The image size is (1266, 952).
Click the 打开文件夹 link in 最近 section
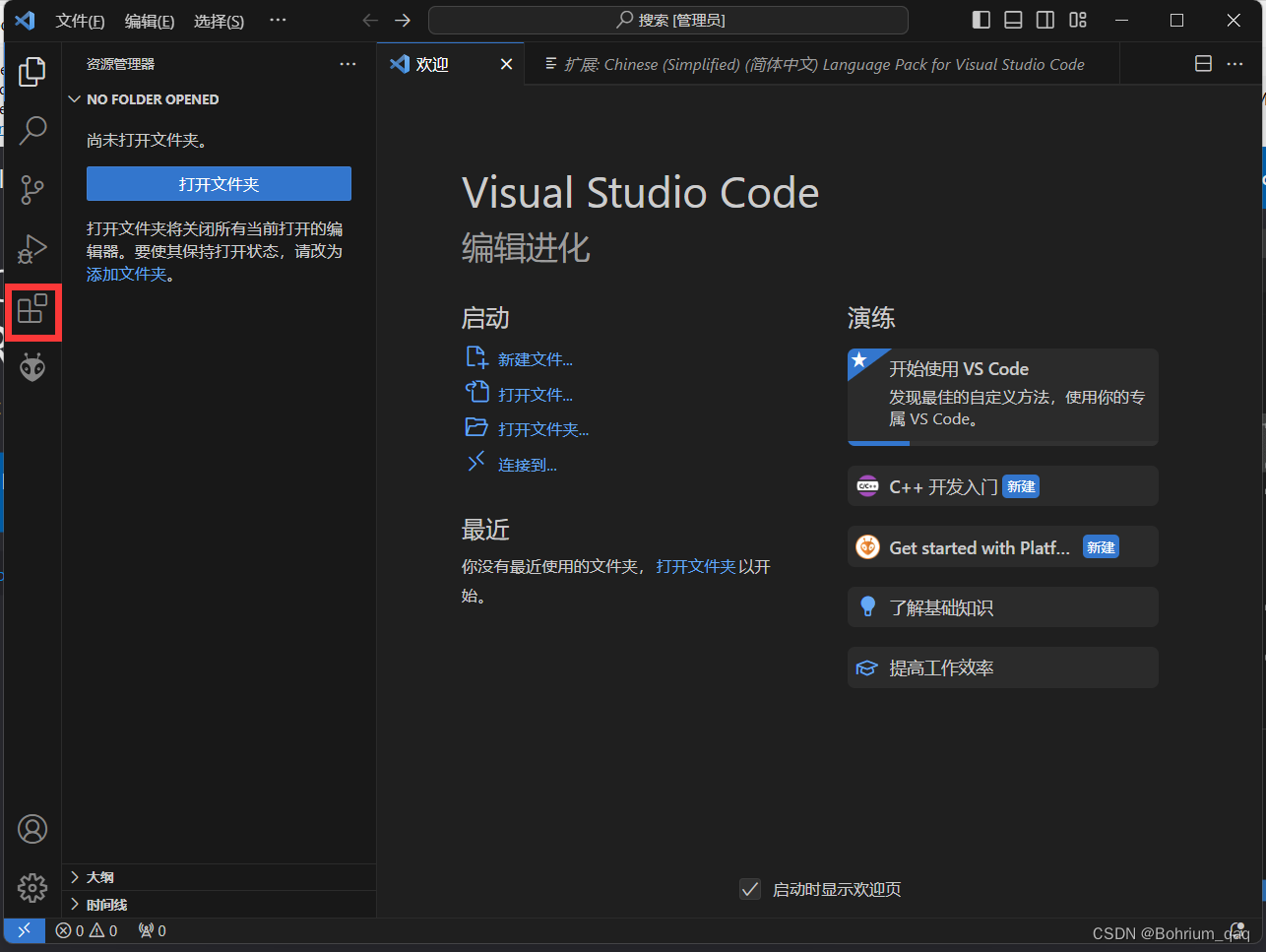pyautogui.click(x=696, y=566)
